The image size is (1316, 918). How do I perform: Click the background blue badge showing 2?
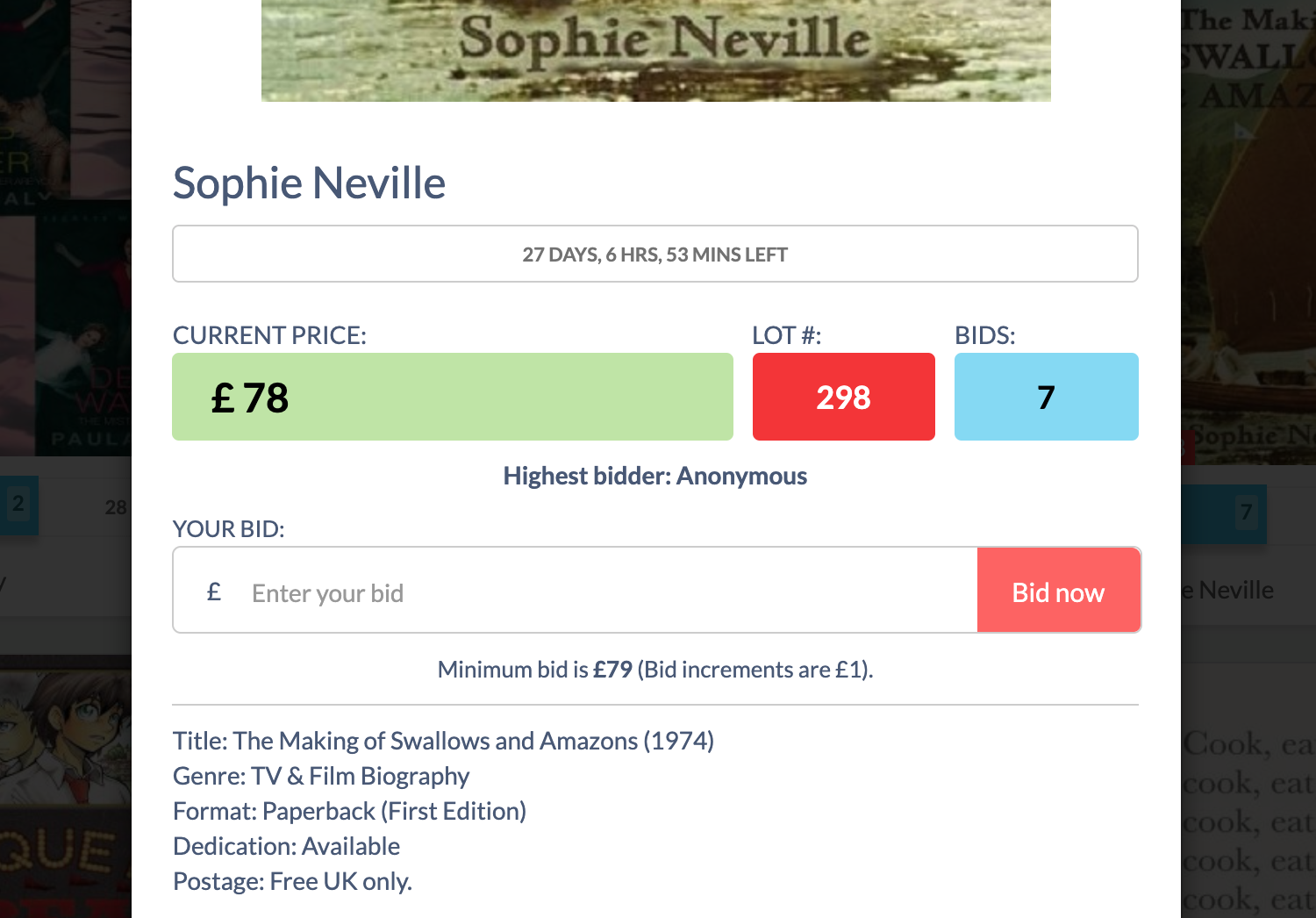(18, 505)
